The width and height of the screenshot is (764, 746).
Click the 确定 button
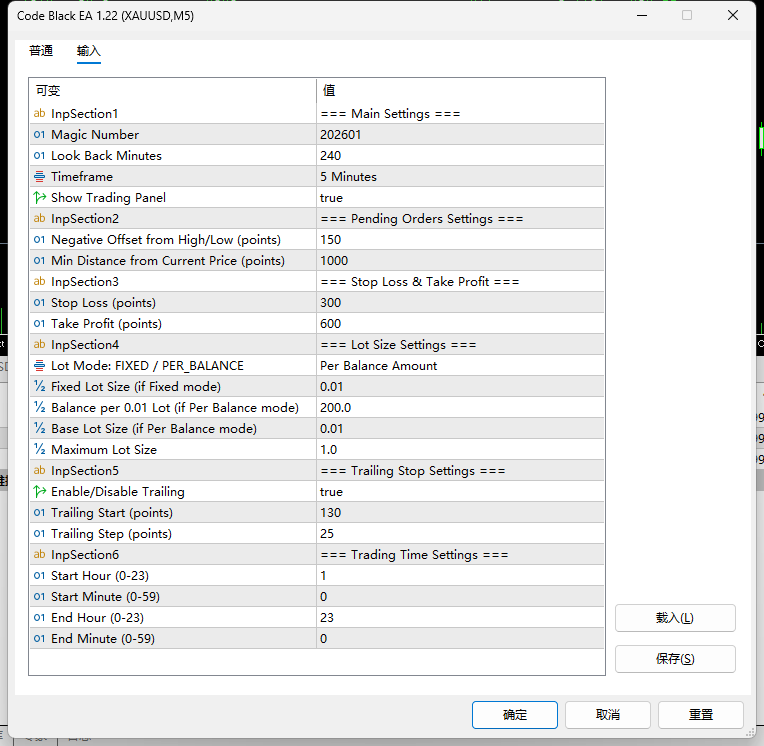click(x=515, y=715)
